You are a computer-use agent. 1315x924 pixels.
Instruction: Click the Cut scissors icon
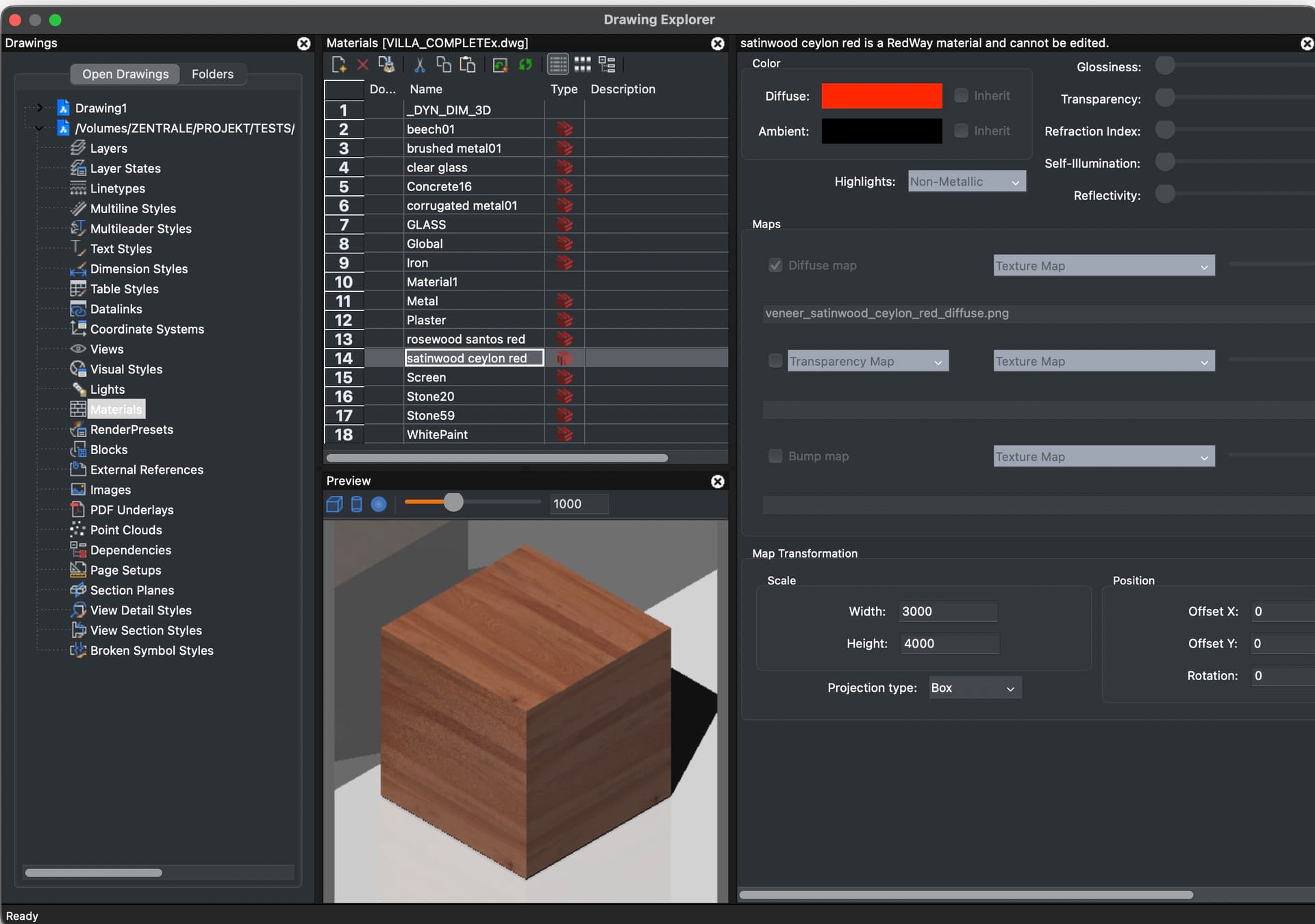(420, 65)
